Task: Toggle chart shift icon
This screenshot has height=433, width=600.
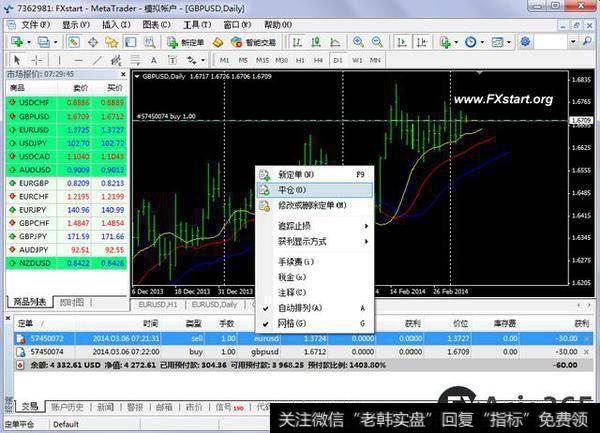Action: (421, 42)
